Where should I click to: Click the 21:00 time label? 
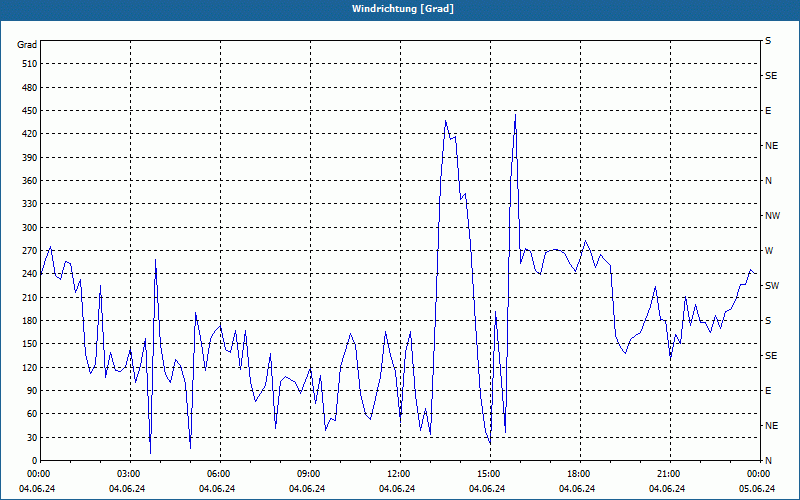click(x=670, y=474)
